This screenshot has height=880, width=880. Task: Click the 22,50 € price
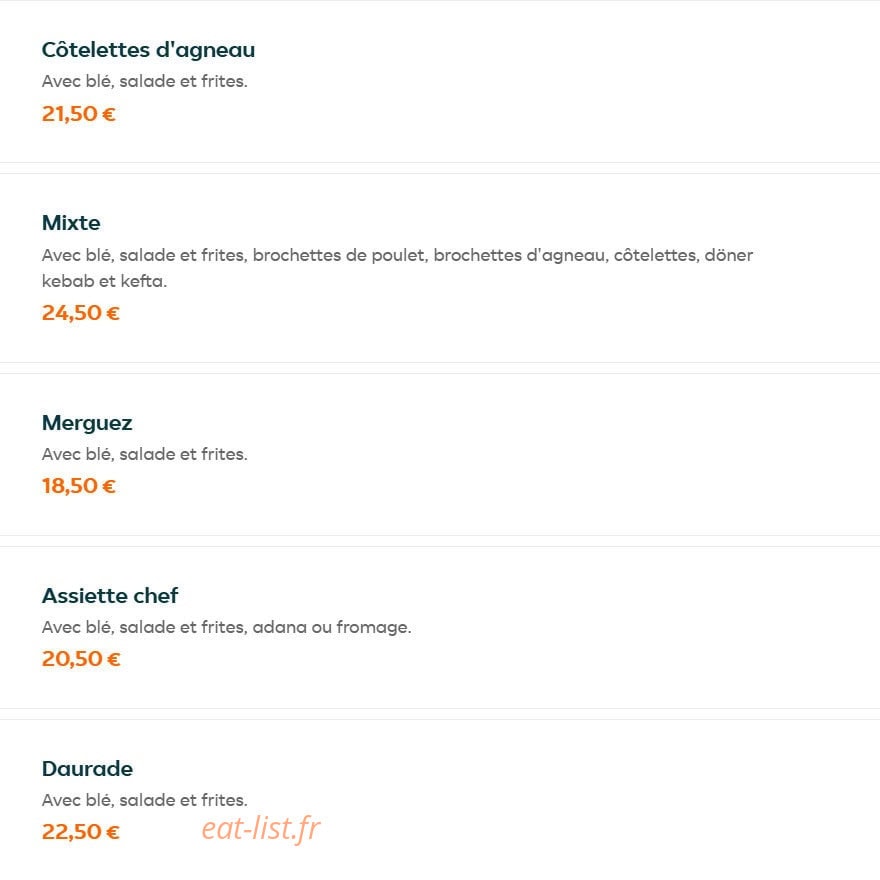[81, 831]
